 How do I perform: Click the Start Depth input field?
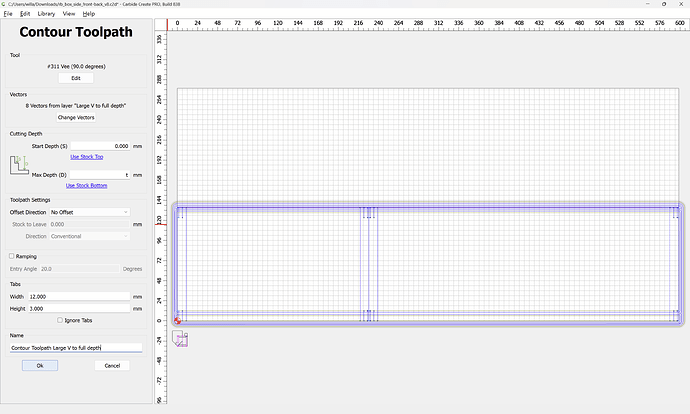100,146
